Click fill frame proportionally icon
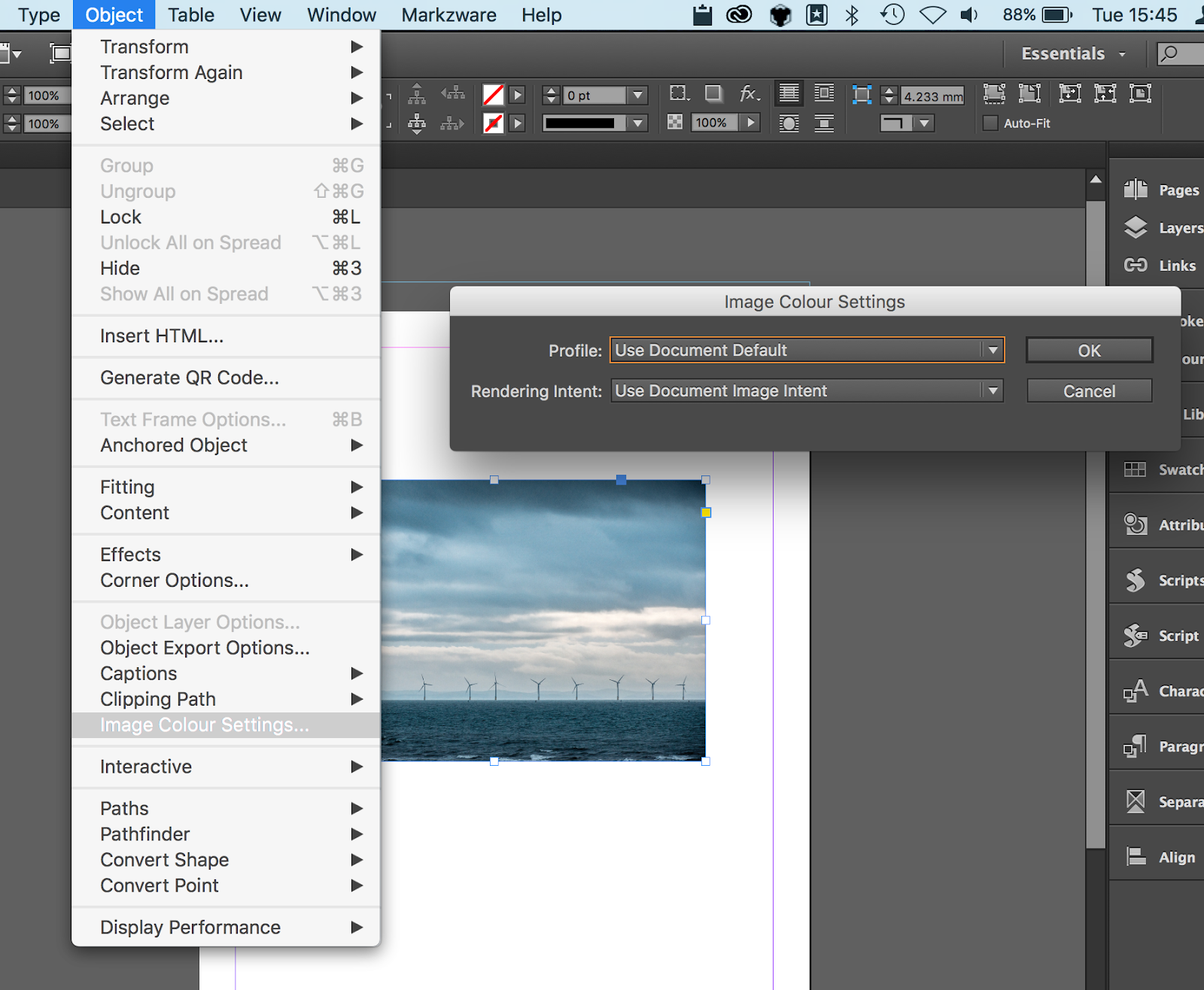 pyautogui.click(x=994, y=93)
